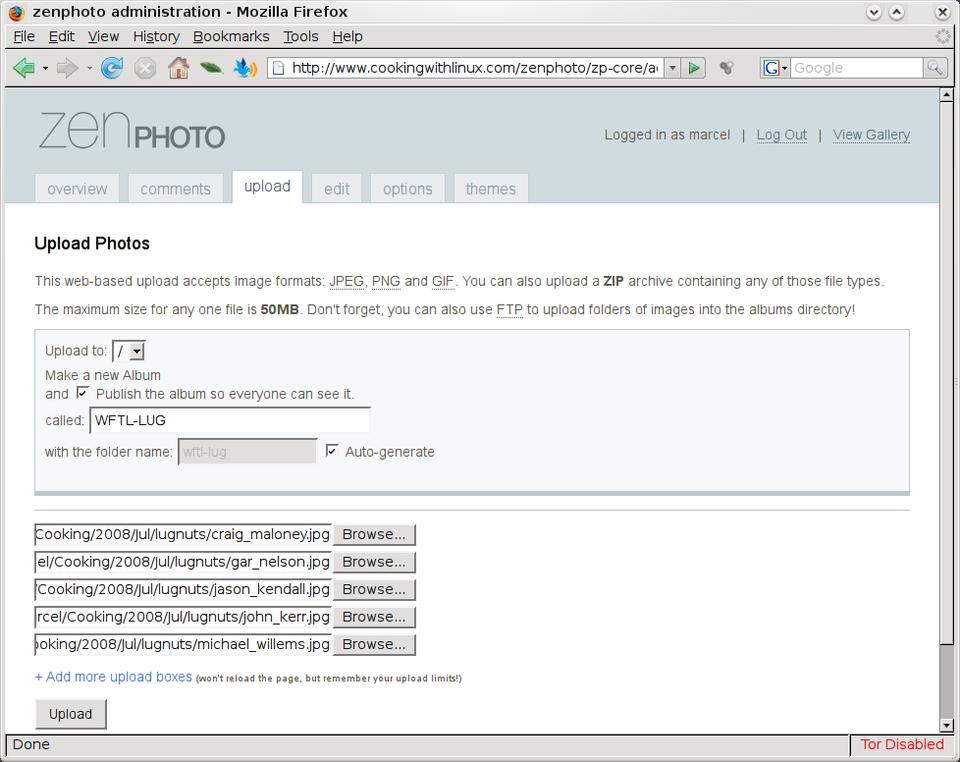Click the Home icon in toolbar
This screenshot has height=762, width=960.
pyautogui.click(x=178, y=68)
